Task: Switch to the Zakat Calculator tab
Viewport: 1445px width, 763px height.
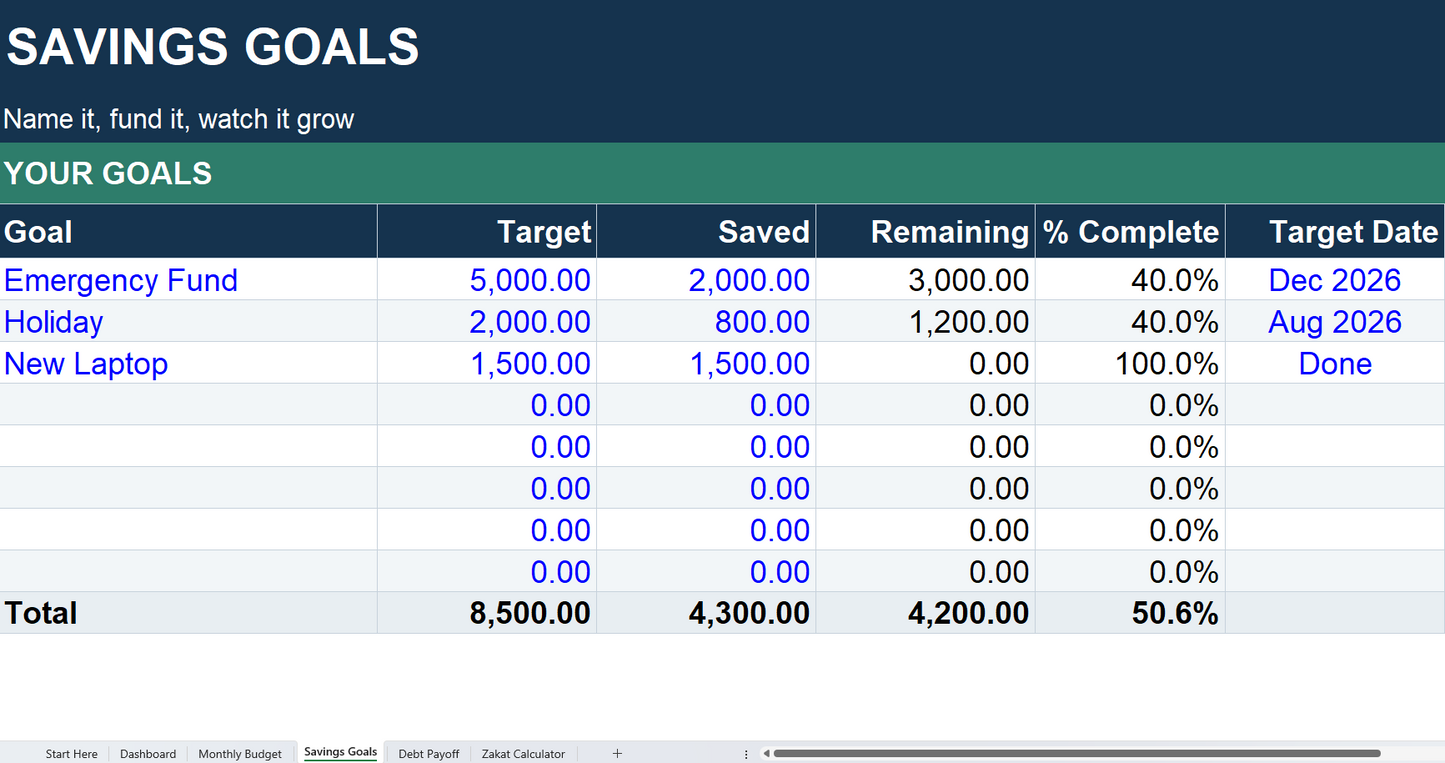Action: 523,754
